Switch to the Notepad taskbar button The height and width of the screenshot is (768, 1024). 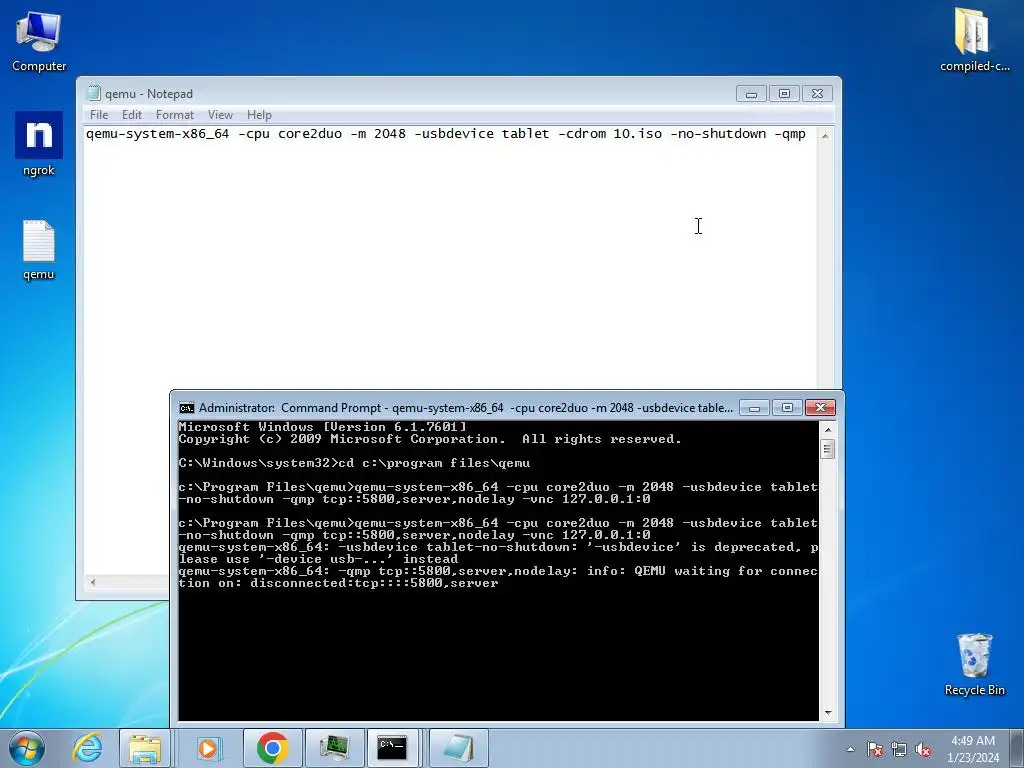[458, 748]
